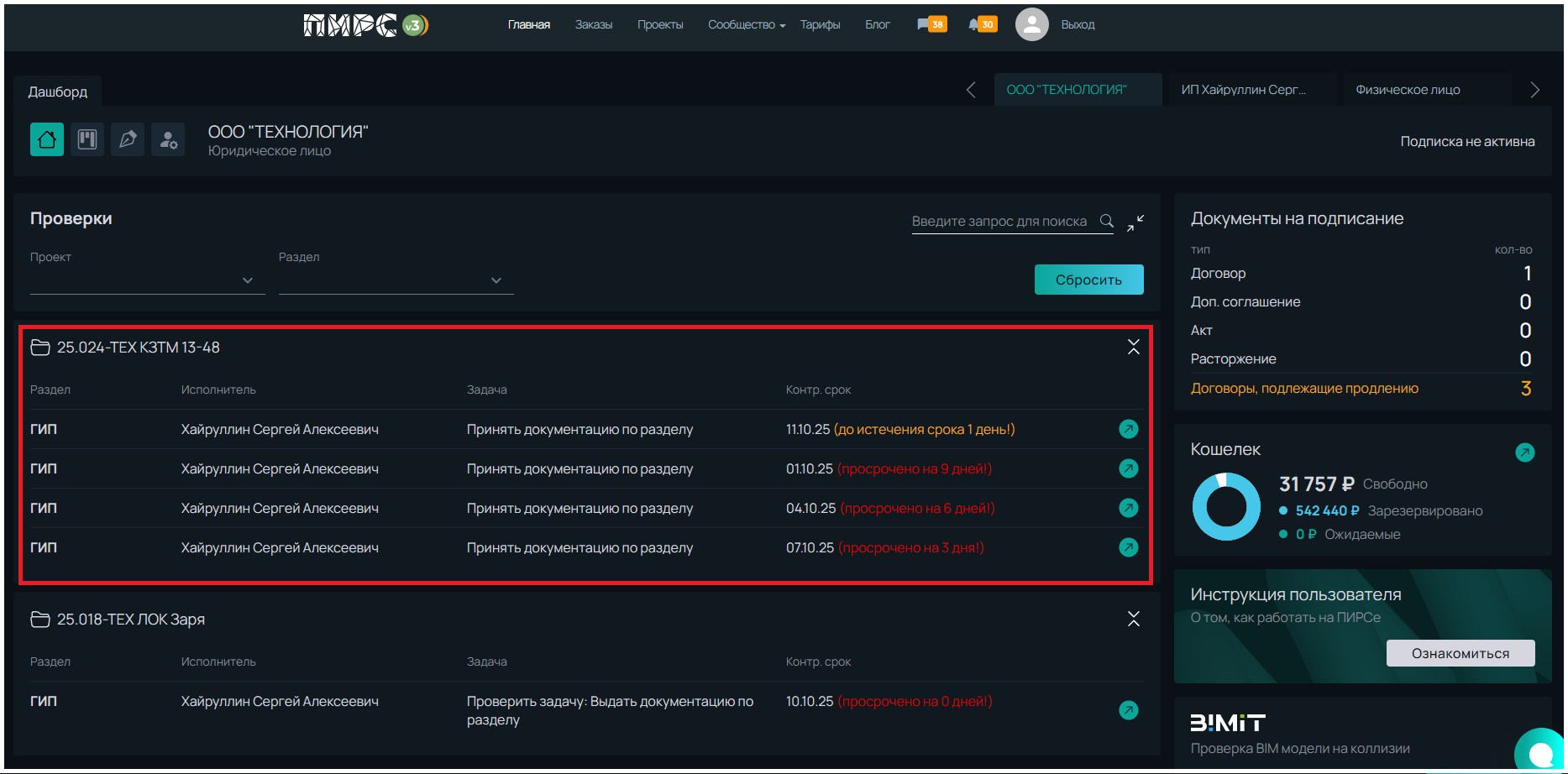Click the Ознакомиться button
The image size is (1568, 774).
point(1460,653)
